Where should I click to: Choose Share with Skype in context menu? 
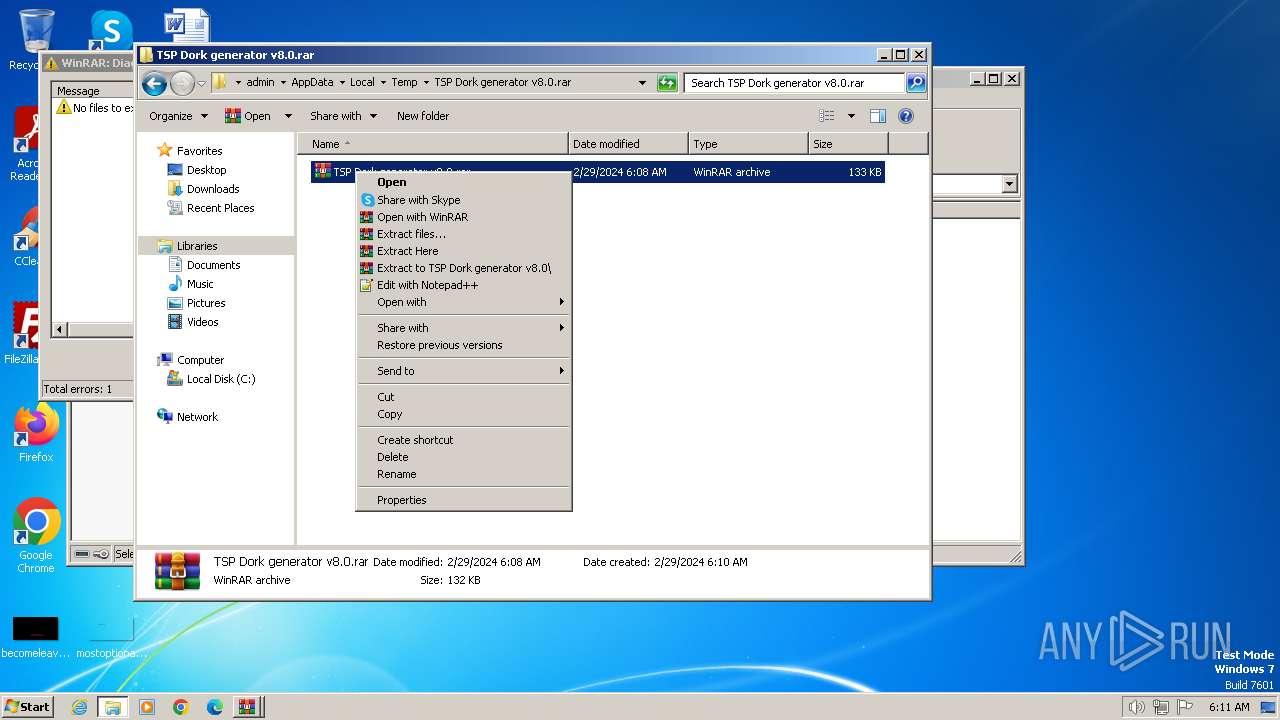pos(464,200)
